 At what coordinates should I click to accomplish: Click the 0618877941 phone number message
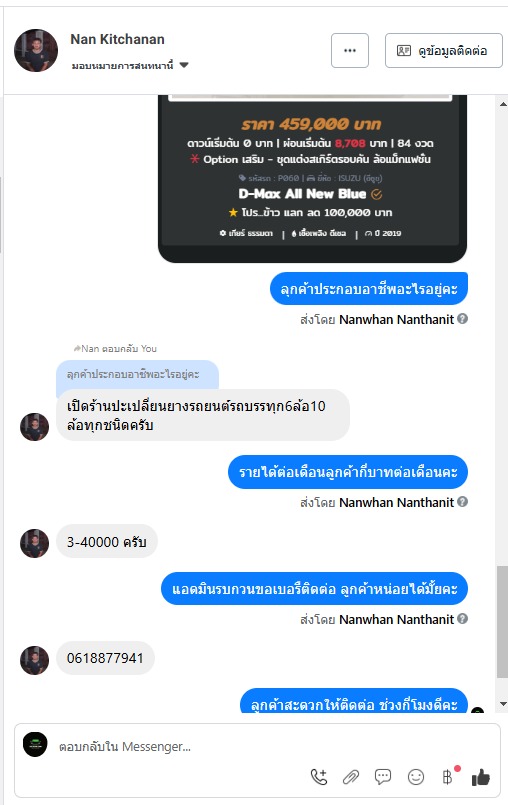click(105, 658)
